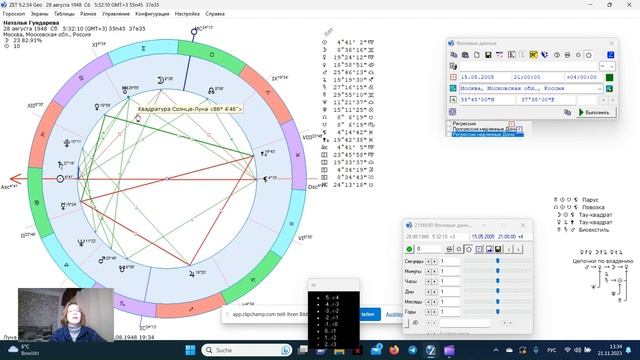Screen dimensions: 640x360
Task: Toggle the JD checkbox
Action: coord(406,323)
